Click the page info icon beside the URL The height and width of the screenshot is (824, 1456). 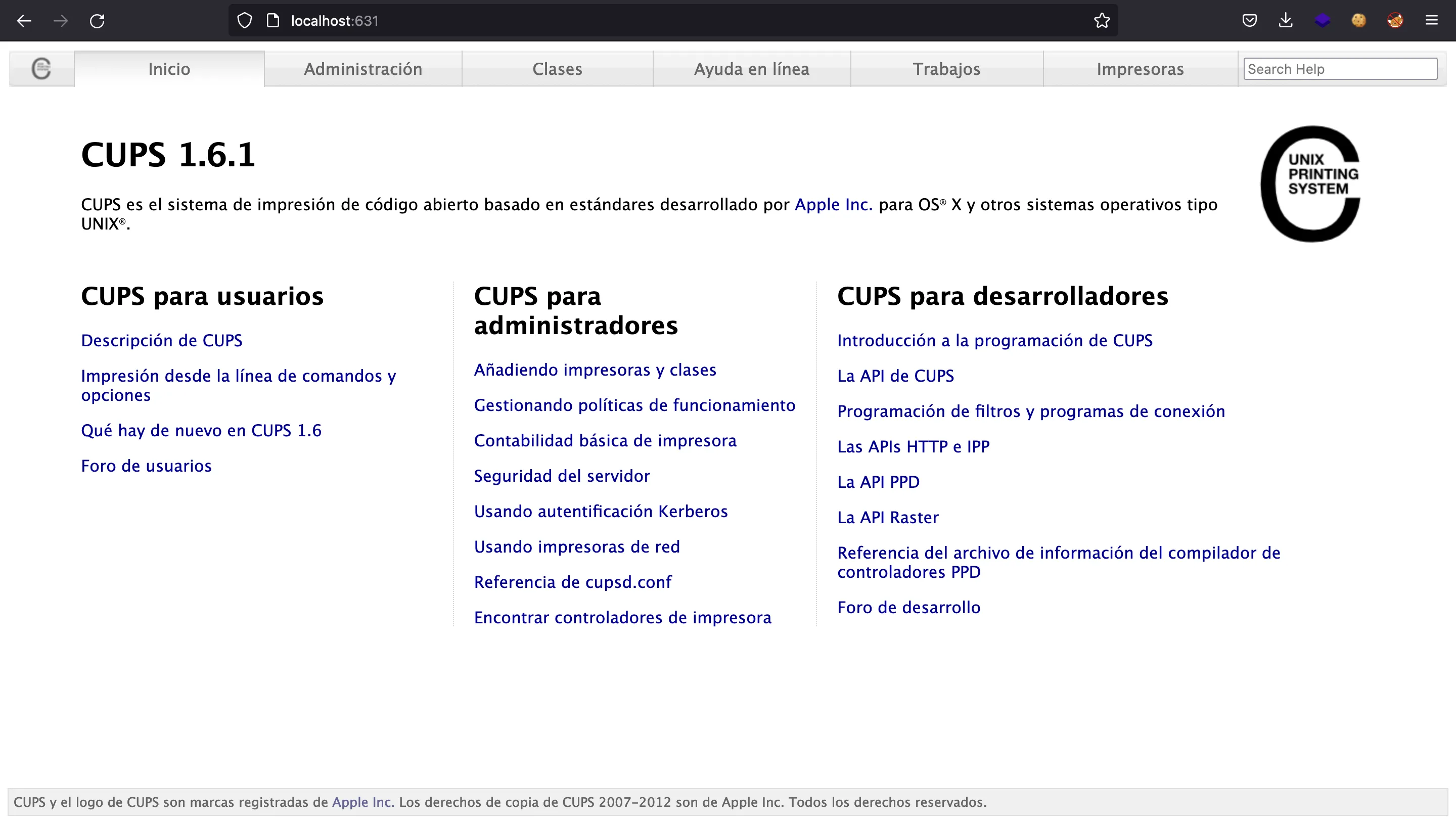[274, 21]
